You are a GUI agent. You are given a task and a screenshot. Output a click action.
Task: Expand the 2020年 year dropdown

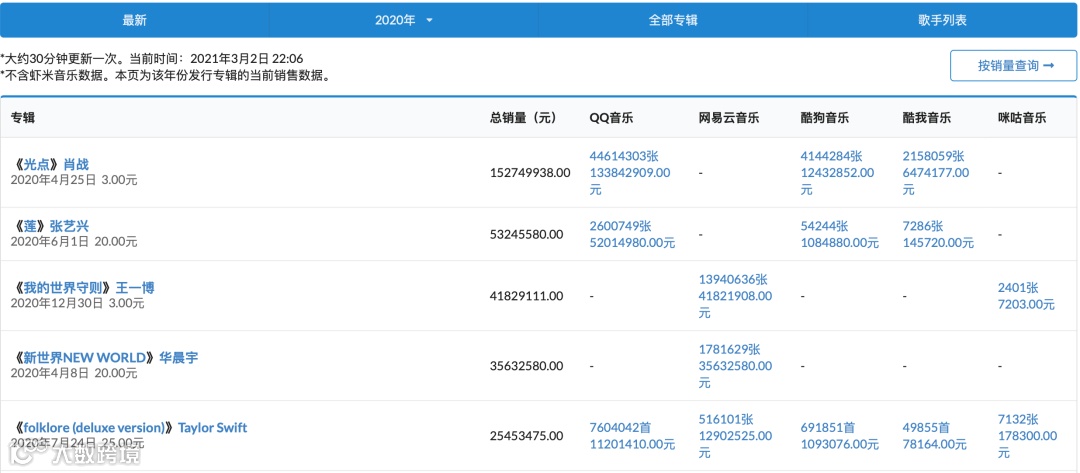pos(404,21)
